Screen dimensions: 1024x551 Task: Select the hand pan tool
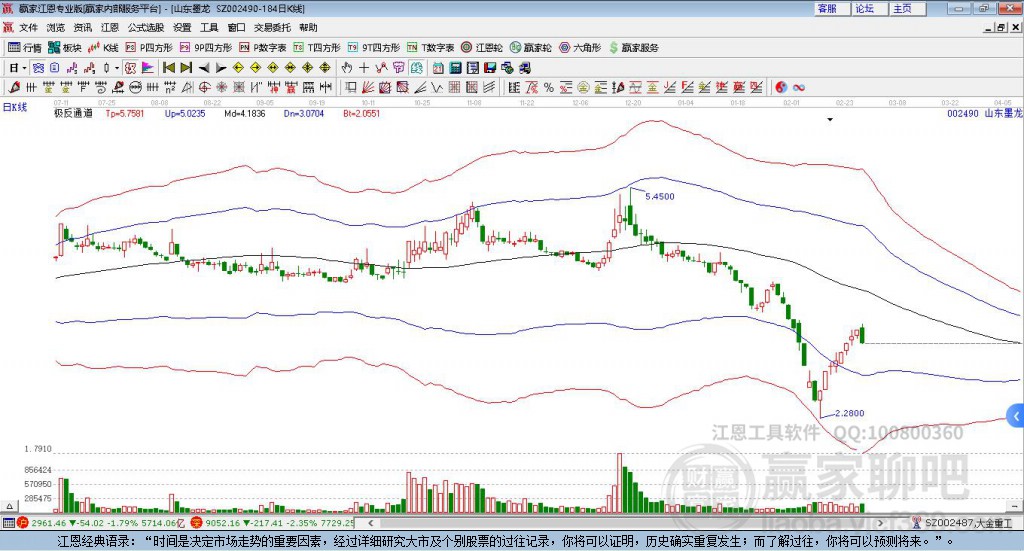tap(347, 68)
